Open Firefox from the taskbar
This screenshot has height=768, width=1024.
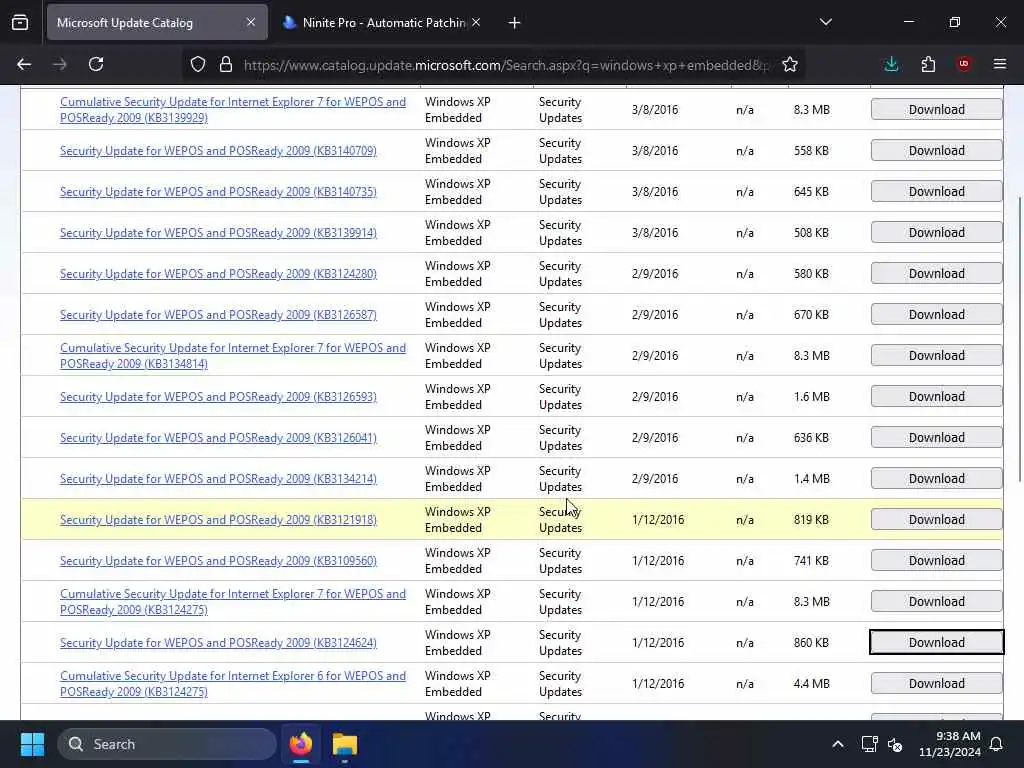(x=301, y=744)
